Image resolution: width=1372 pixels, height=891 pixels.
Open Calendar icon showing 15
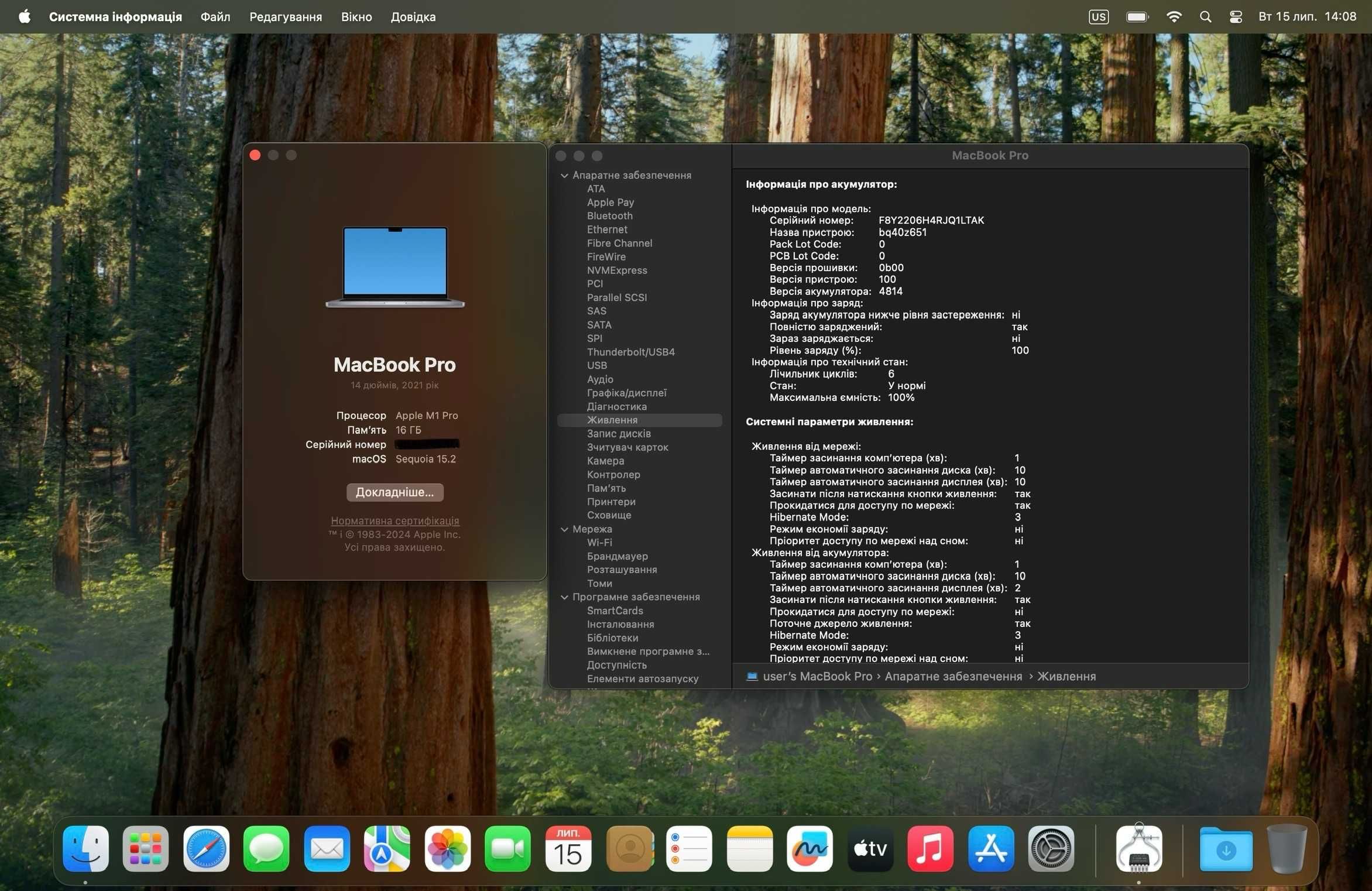568,849
